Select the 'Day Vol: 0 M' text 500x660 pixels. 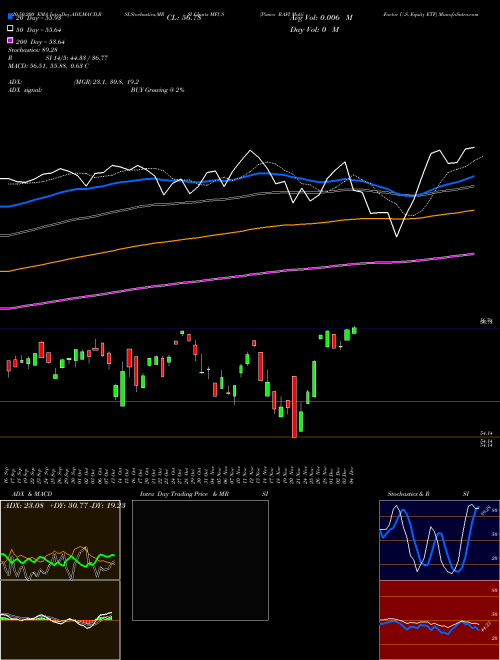coord(314,29)
